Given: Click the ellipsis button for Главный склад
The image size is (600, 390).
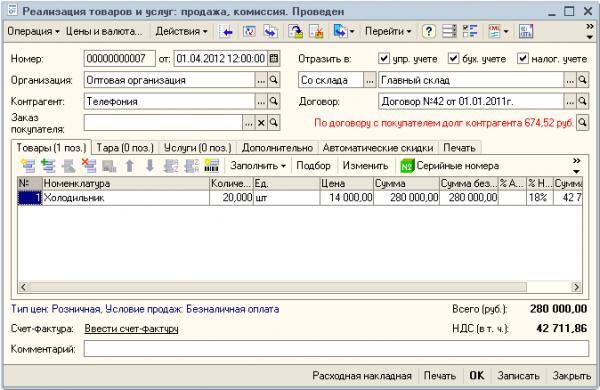Looking at the screenshot, I should point(570,80).
